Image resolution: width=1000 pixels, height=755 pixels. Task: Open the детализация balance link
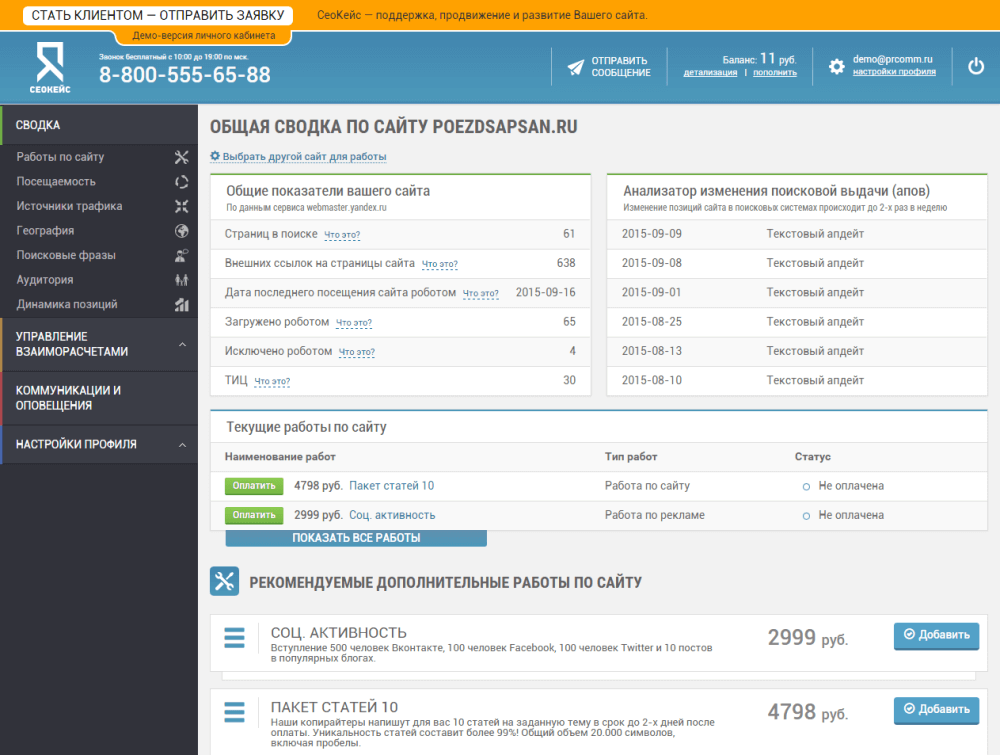pyautogui.click(x=710, y=73)
